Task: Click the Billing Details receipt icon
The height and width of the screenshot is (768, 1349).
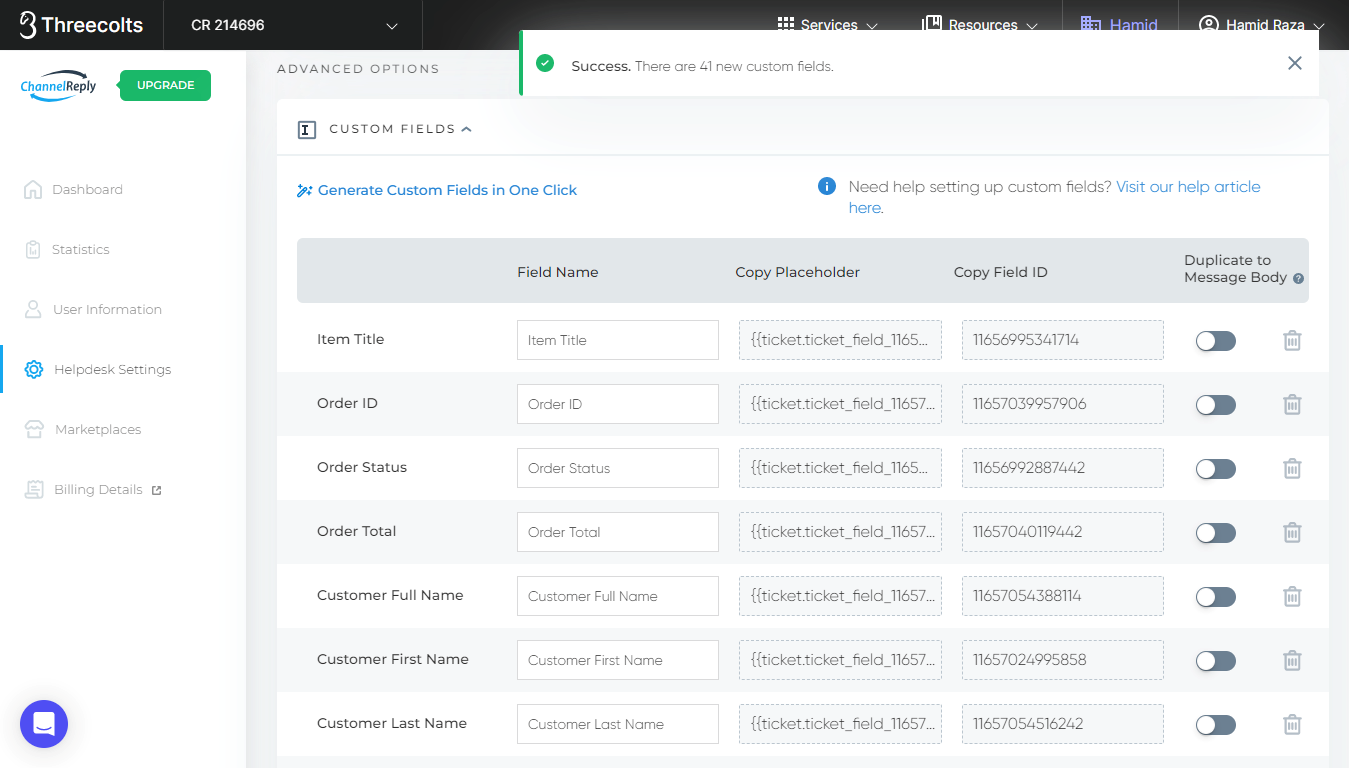Action: click(x=35, y=489)
